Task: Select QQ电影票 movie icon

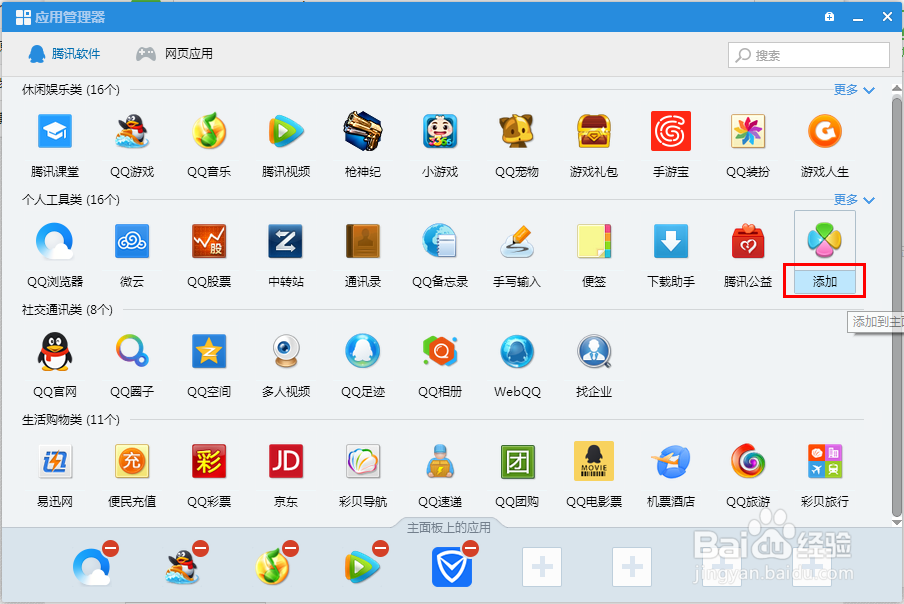Action: pos(594,461)
